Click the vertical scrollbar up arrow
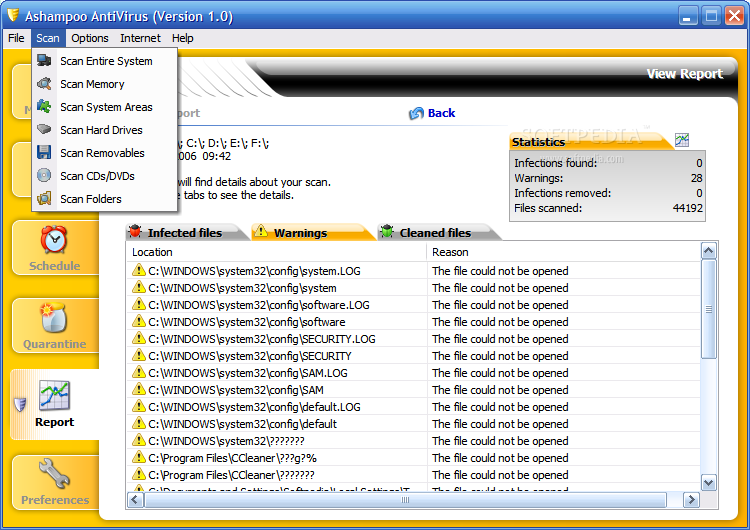This screenshot has width=750, height=530. tap(708, 251)
